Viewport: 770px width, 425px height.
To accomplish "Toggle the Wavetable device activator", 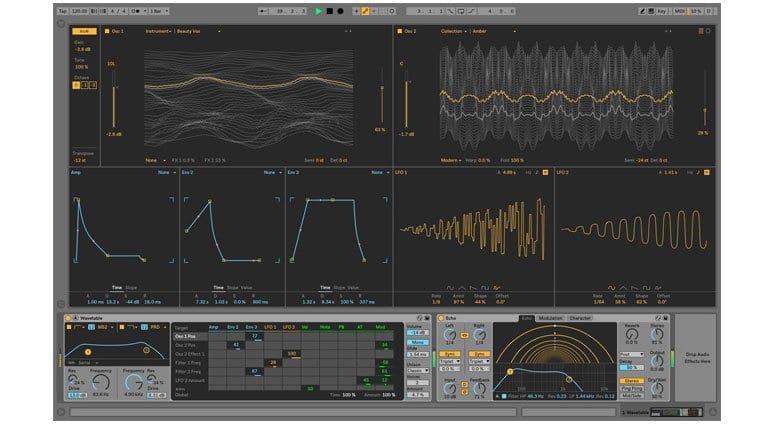I will [68, 318].
